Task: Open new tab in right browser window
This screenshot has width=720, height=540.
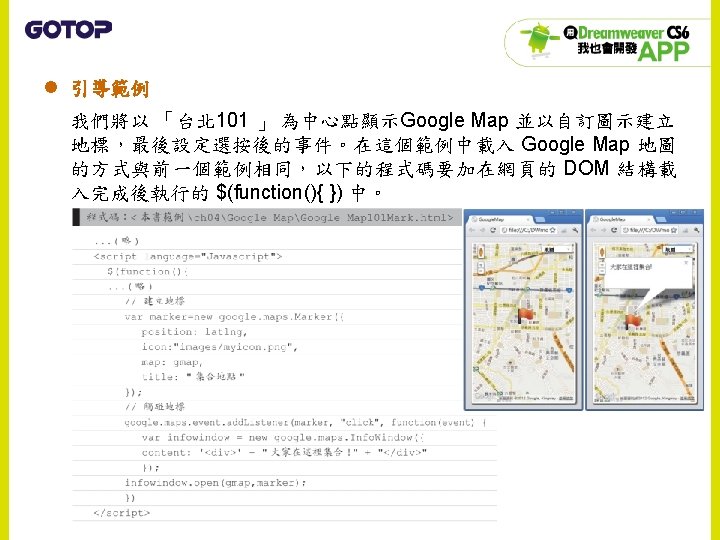Action: pyautogui.click(x=660, y=219)
